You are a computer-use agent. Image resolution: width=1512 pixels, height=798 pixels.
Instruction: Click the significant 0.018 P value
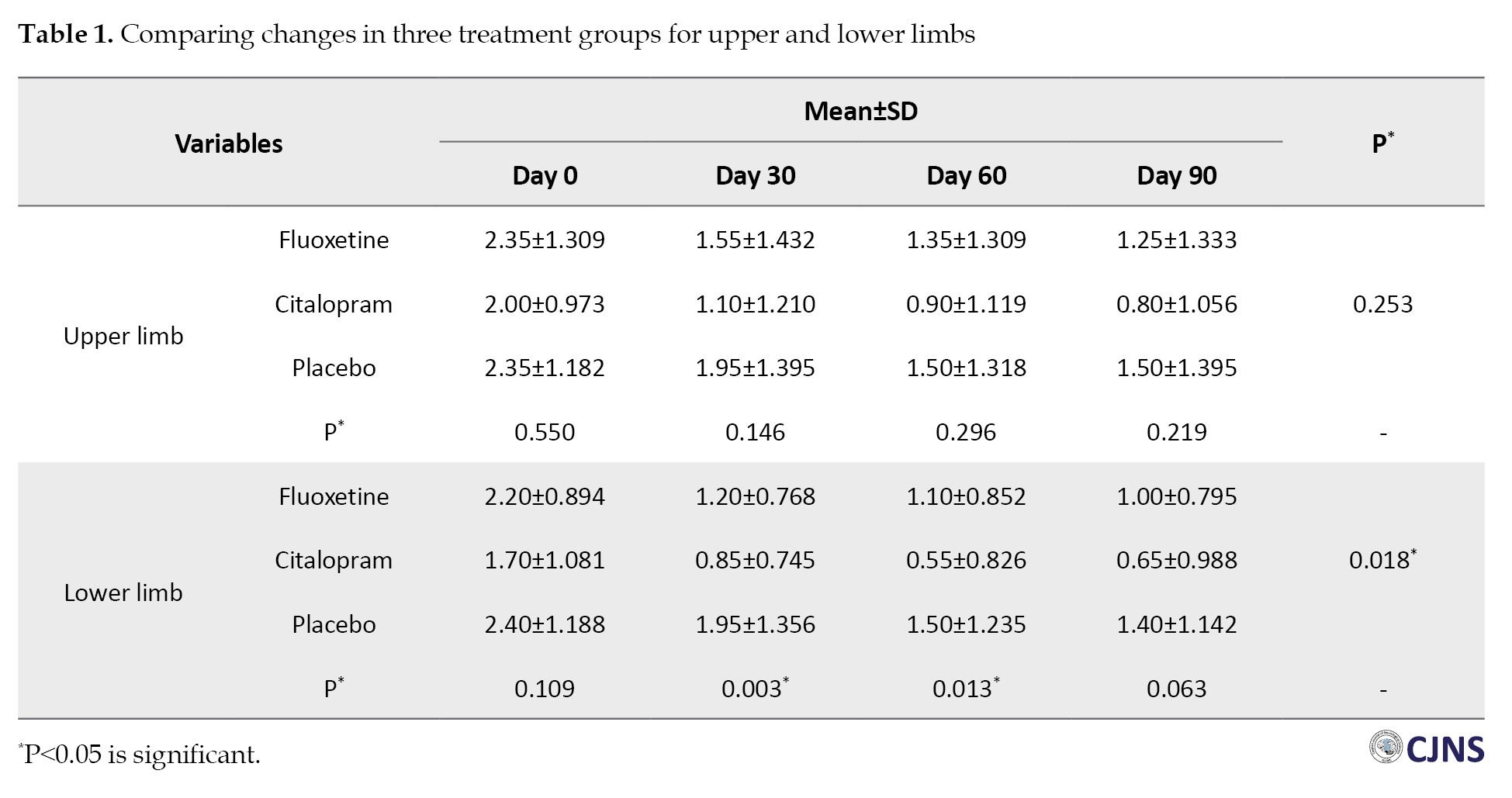[1382, 560]
